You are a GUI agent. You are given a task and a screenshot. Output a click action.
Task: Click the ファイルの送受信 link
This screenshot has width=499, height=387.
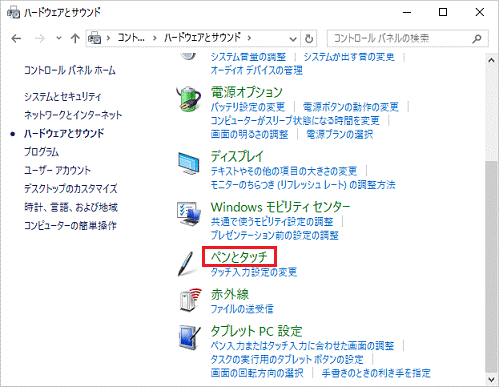[242, 309]
